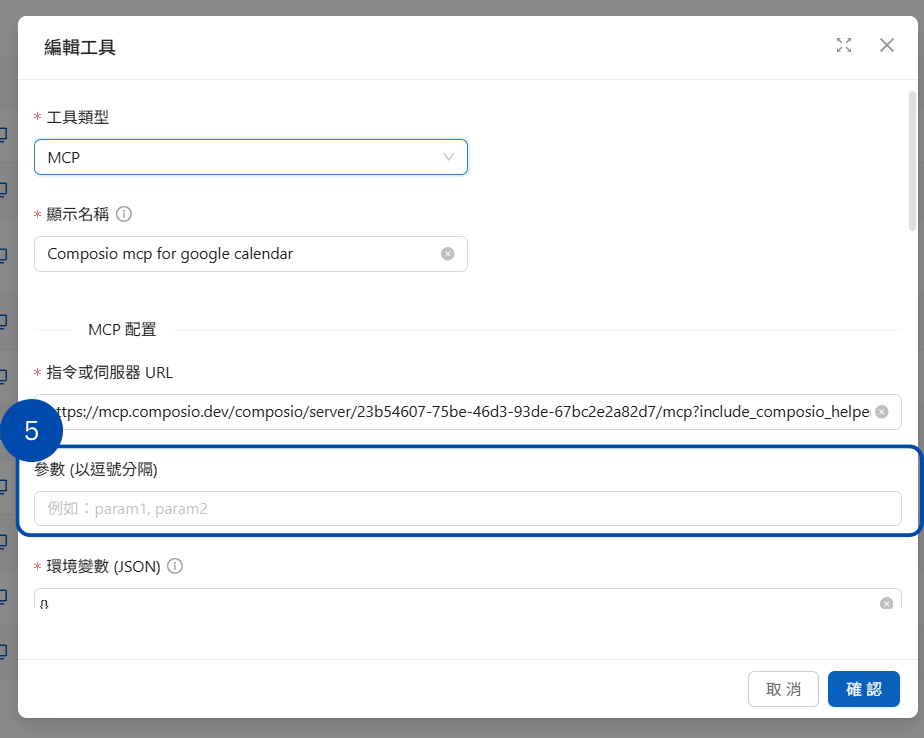Click the numbered step 5 badge
924x738 pixels.
(32, 431)
